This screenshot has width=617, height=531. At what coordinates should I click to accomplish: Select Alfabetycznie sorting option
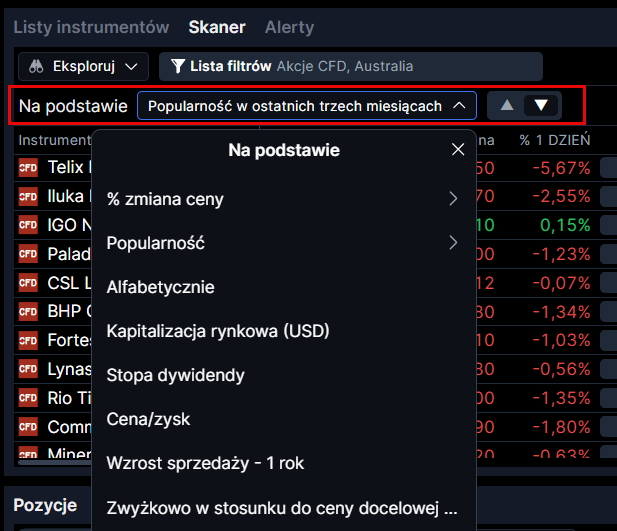click(160, 287)
